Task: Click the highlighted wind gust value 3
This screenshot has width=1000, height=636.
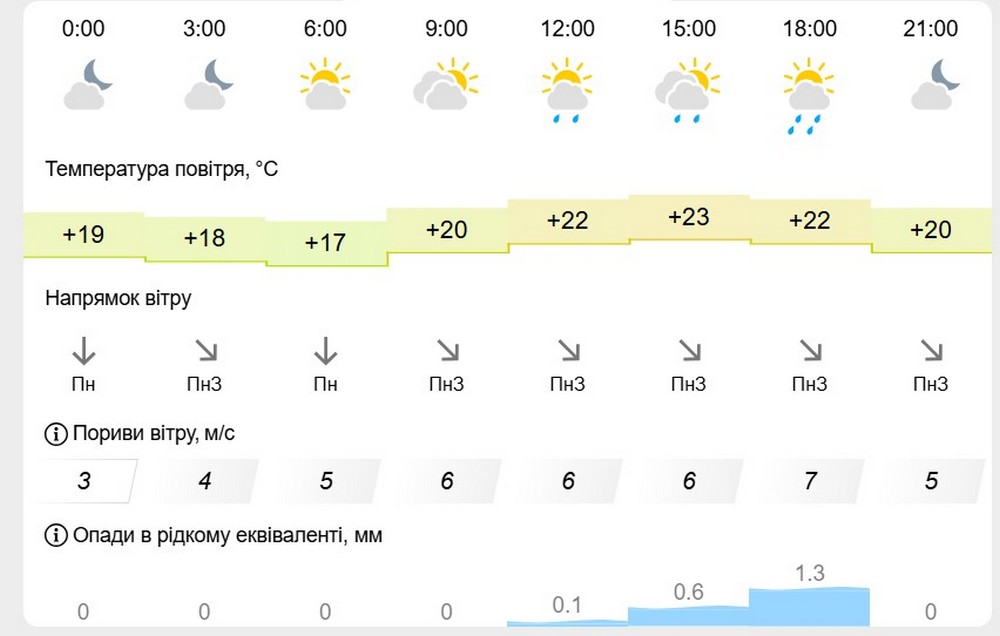Action: 84,480
